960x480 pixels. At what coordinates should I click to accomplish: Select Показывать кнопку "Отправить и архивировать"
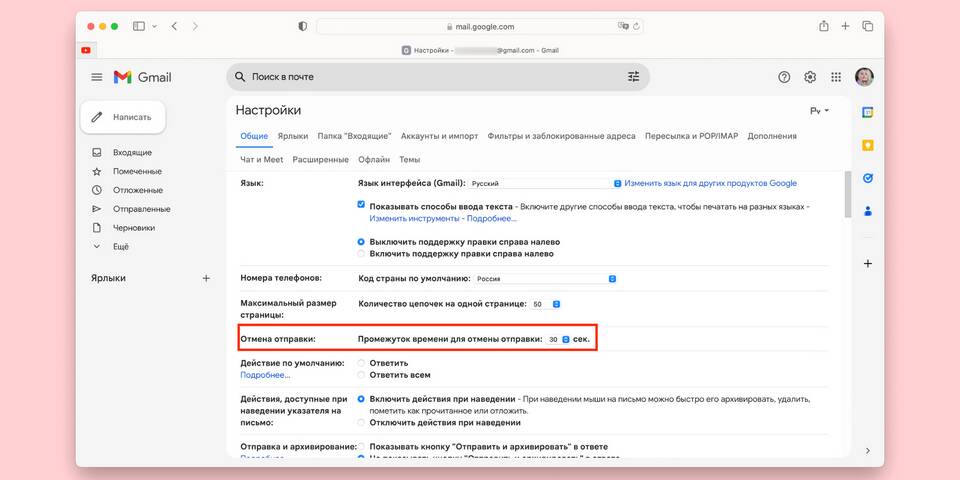(x=361, y=446)
